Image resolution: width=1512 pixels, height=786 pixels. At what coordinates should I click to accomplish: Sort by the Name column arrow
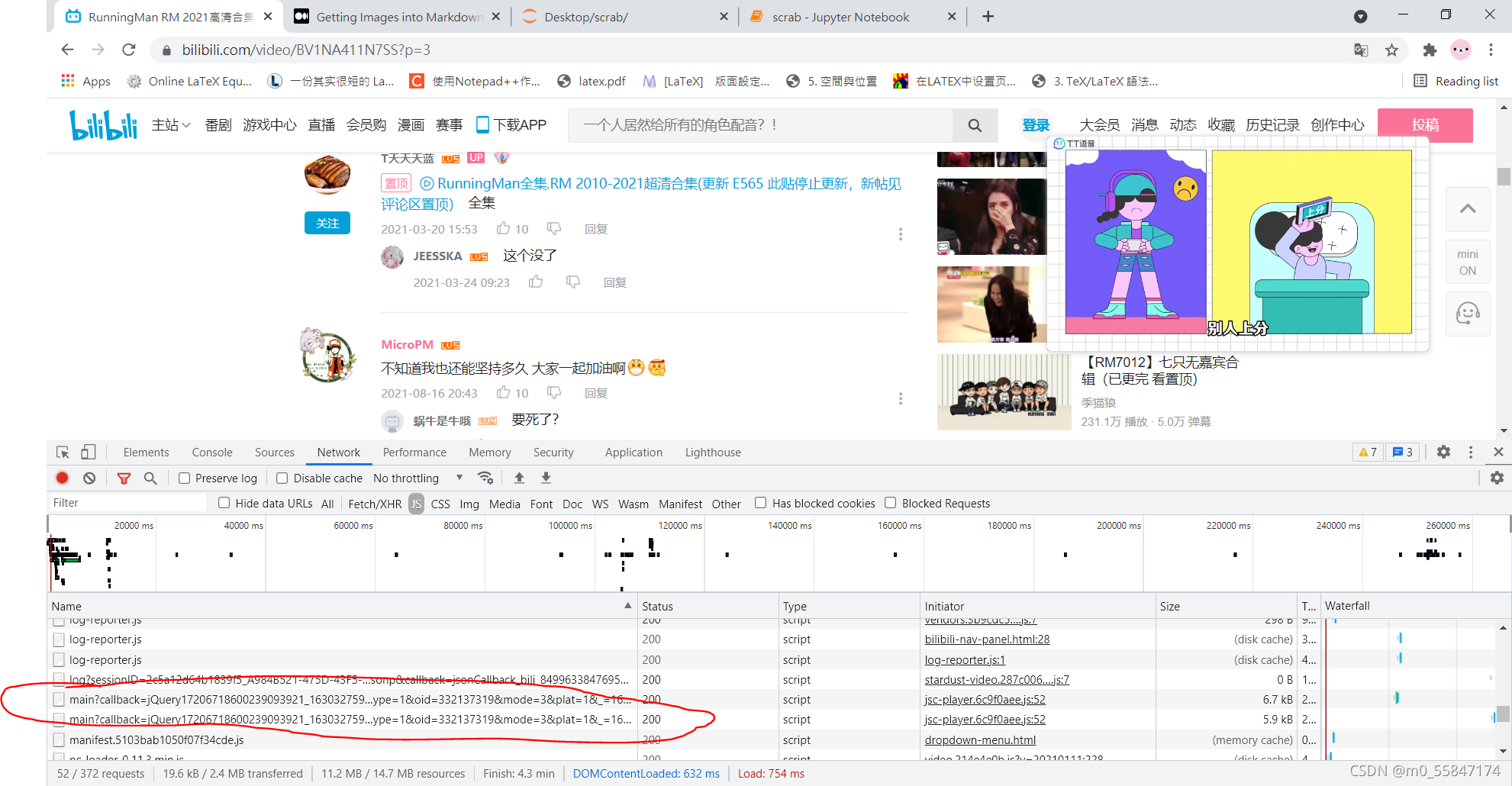coord(628,605)
